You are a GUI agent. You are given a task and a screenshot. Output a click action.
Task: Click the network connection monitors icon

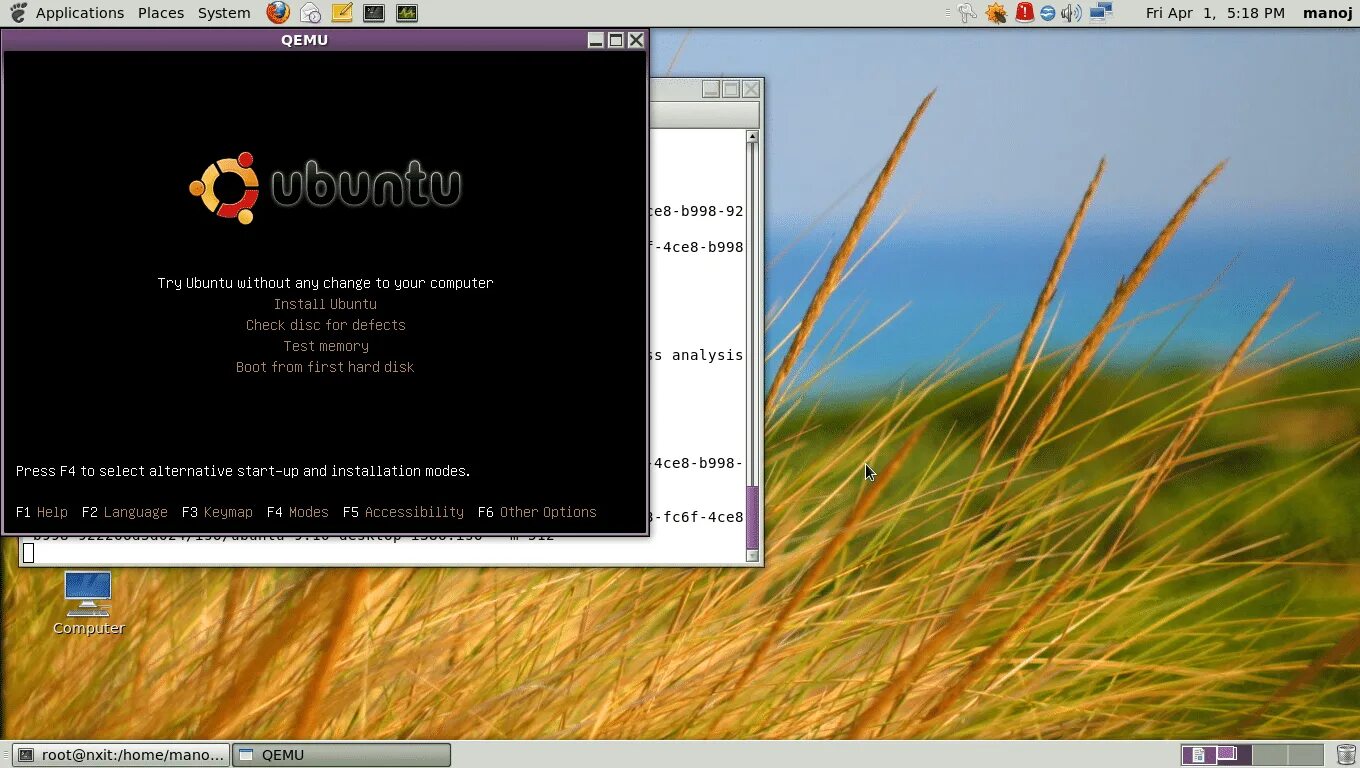pyautogui.click(x=1101, y=13)
